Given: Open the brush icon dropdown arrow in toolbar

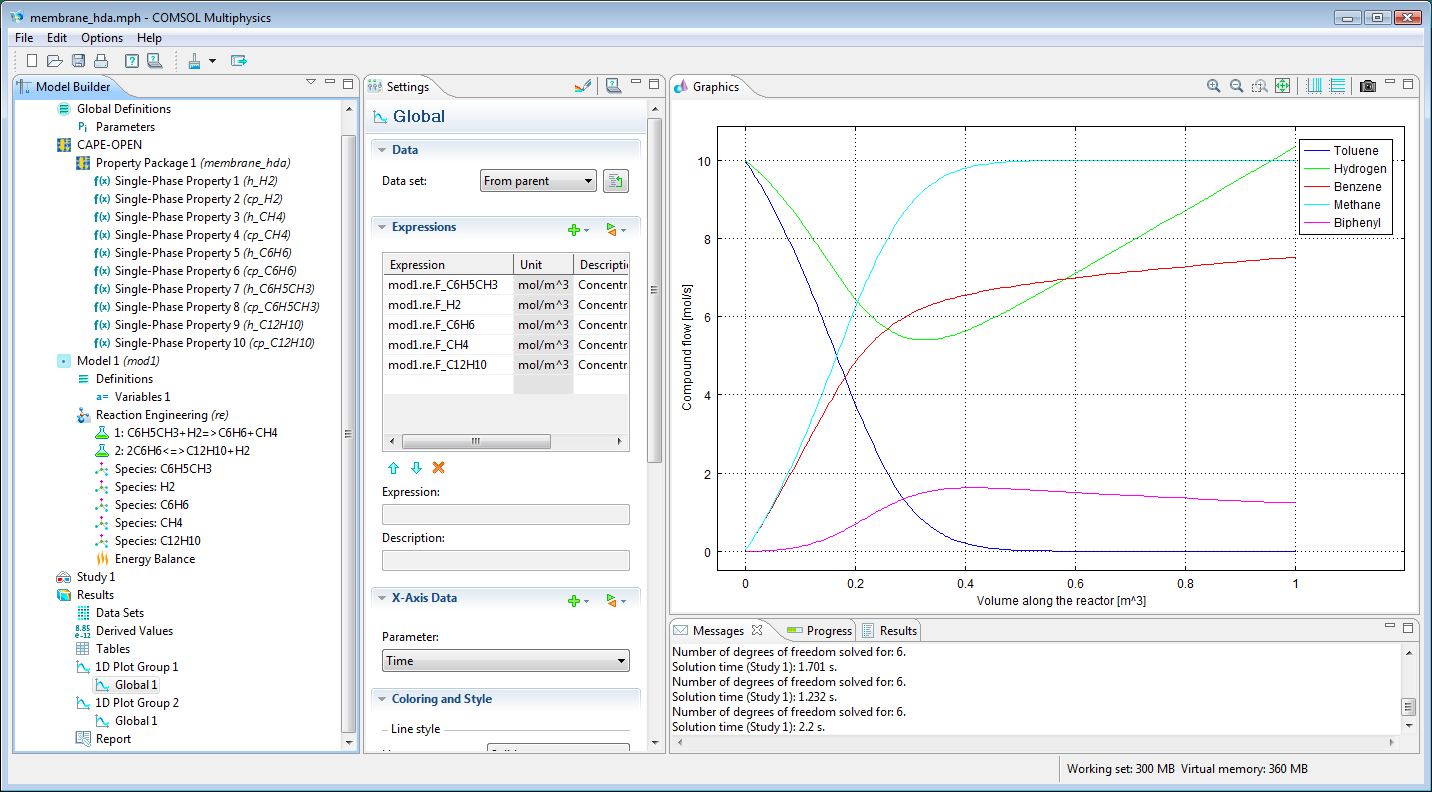Looking at the screenshot, I should tap(212, 62).
